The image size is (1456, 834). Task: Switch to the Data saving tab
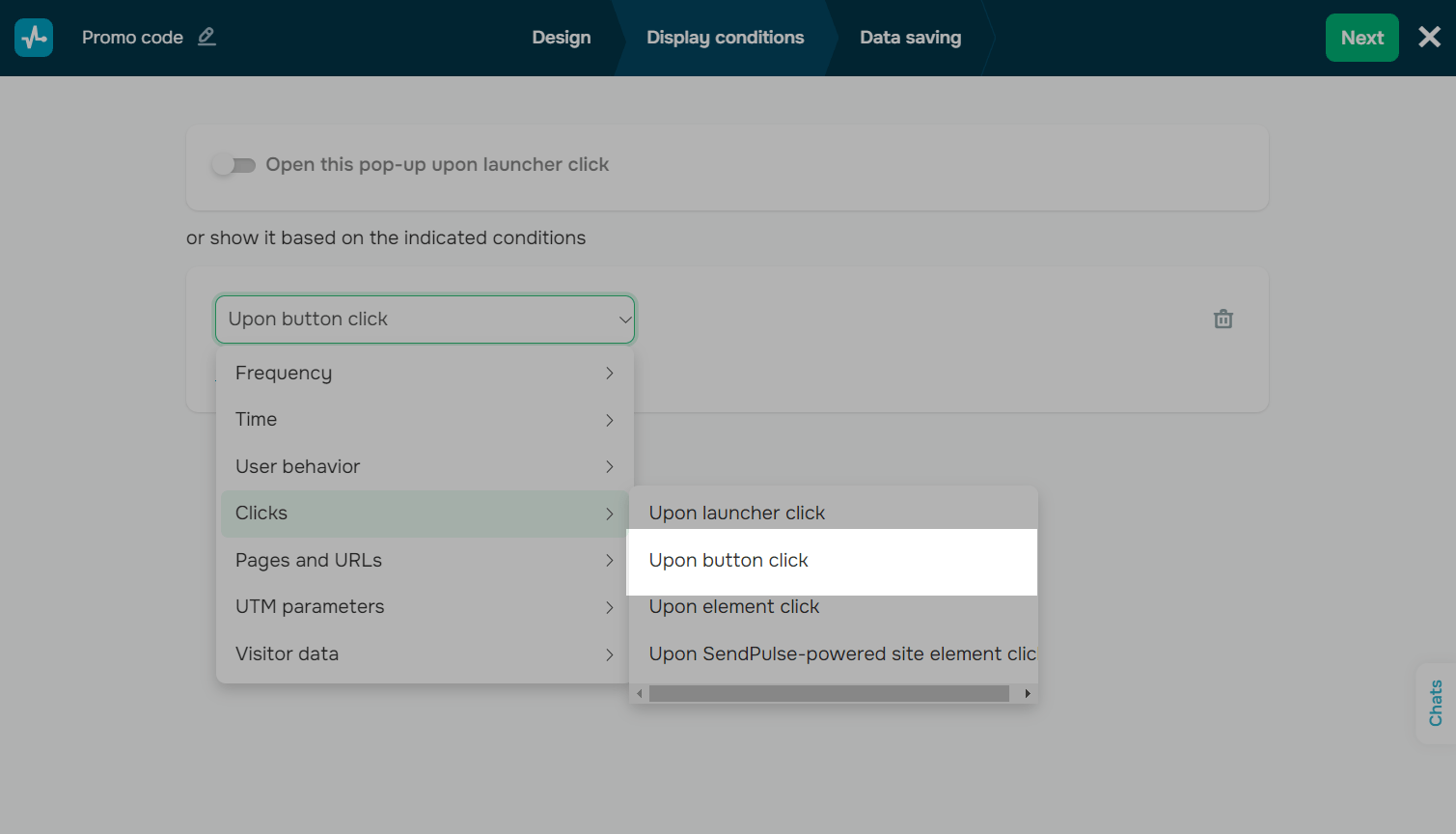coord(910,38)
